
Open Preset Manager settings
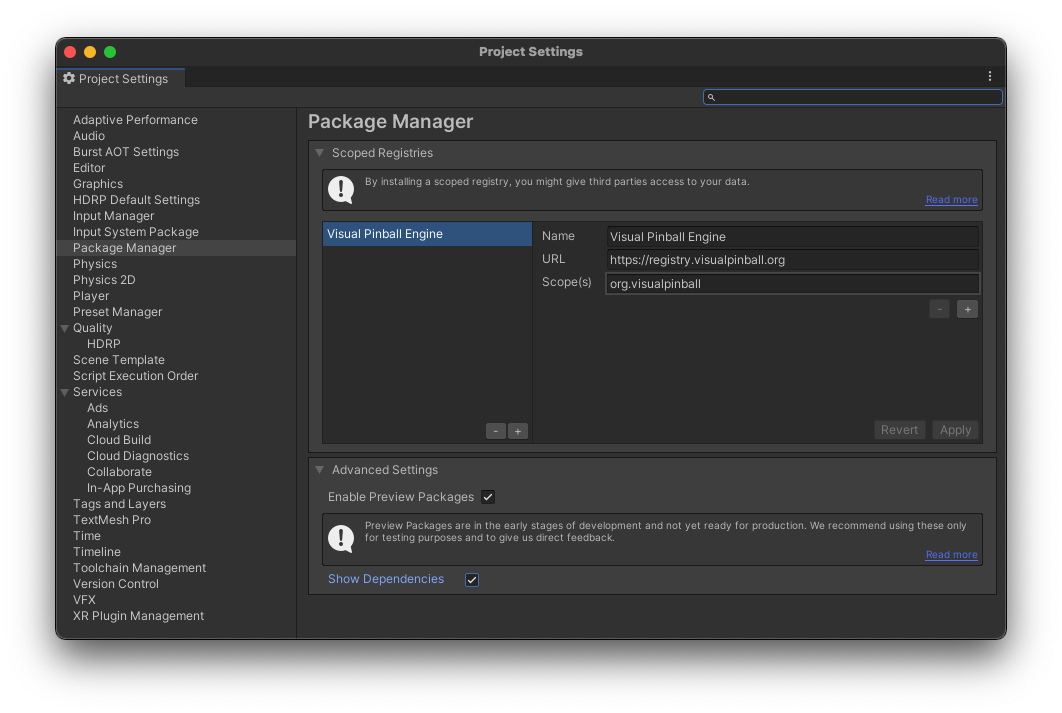tap(117, 312)
